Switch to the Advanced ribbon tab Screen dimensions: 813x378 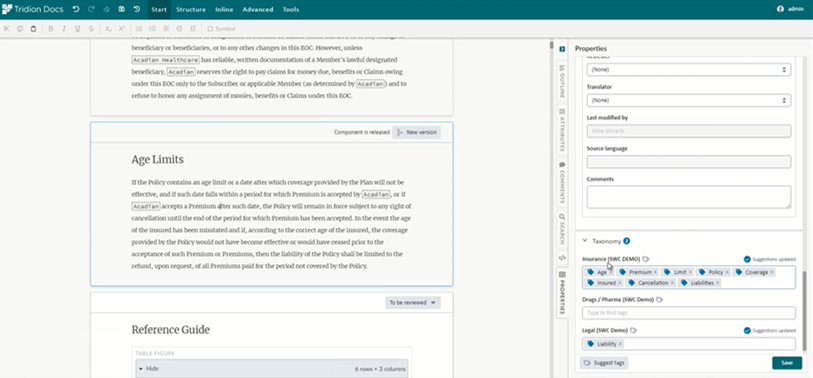tap(258, 9)
